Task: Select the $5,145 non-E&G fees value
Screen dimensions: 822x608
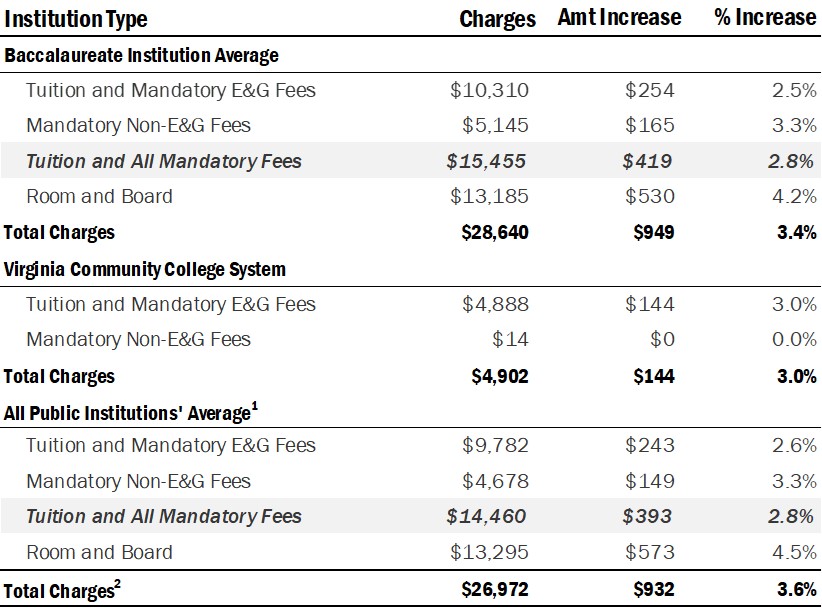Action: 495,126
